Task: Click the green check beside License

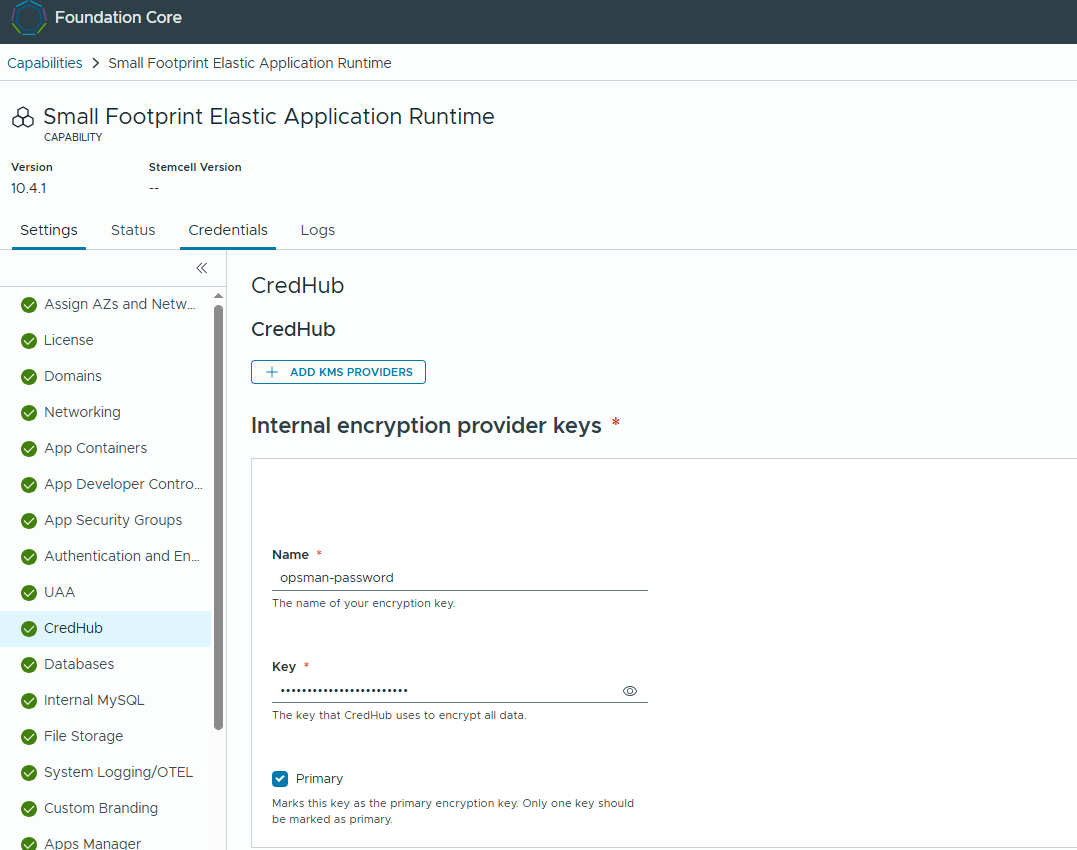Action: [29, 341]
